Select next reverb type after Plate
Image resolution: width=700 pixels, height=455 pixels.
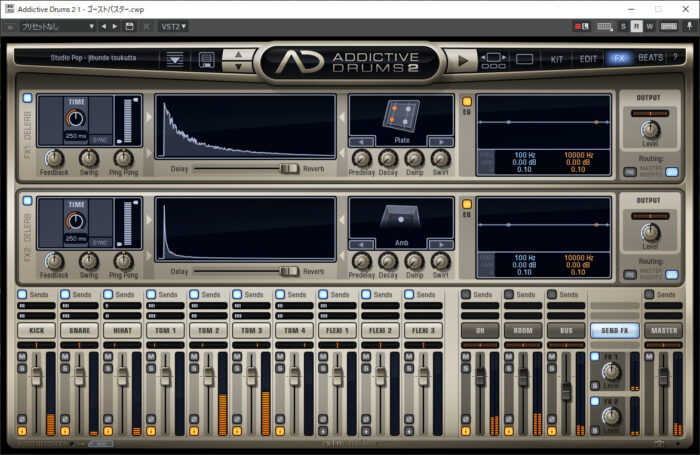pyautogui.click(x=441, y=142)
